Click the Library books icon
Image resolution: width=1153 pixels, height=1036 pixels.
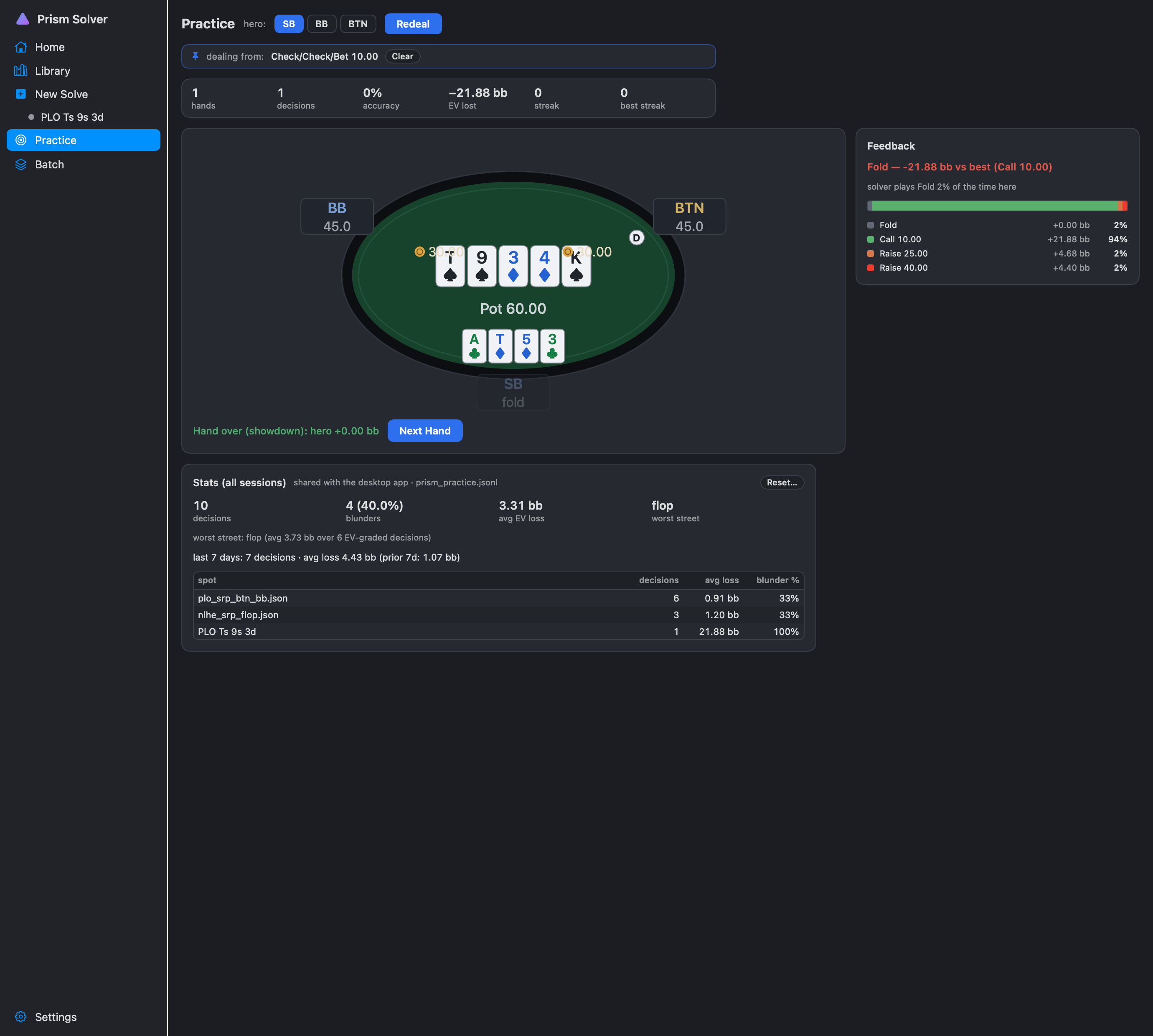tap(21, 71)
